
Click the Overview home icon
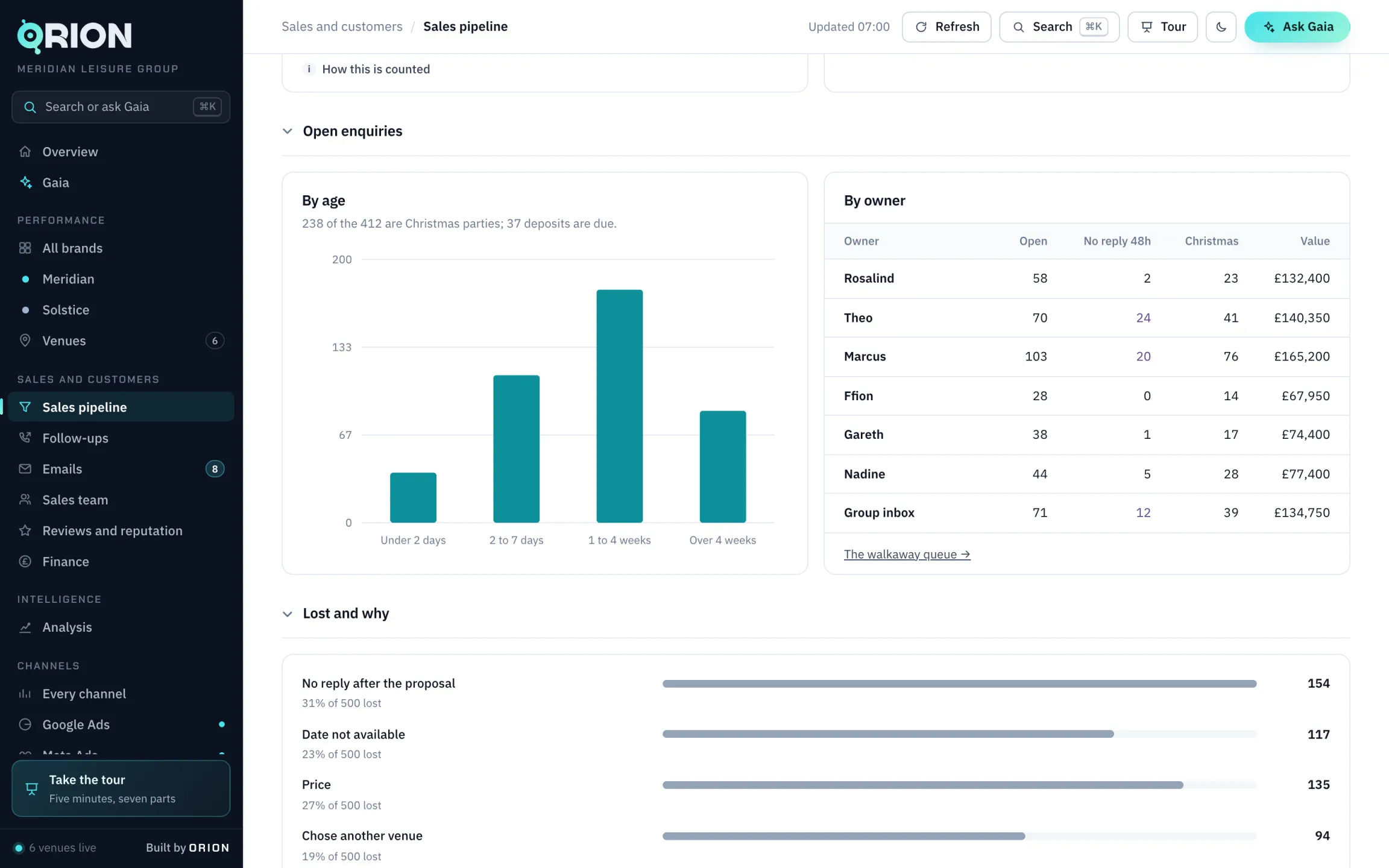pos(25,151)
